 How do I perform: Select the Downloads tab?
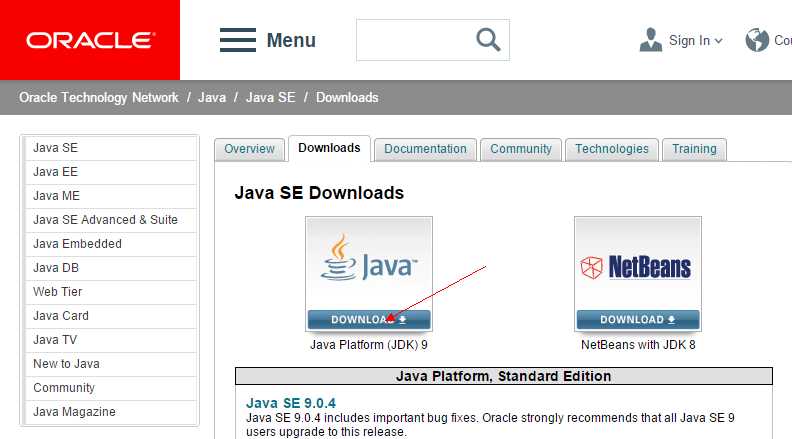pos(329,149)
